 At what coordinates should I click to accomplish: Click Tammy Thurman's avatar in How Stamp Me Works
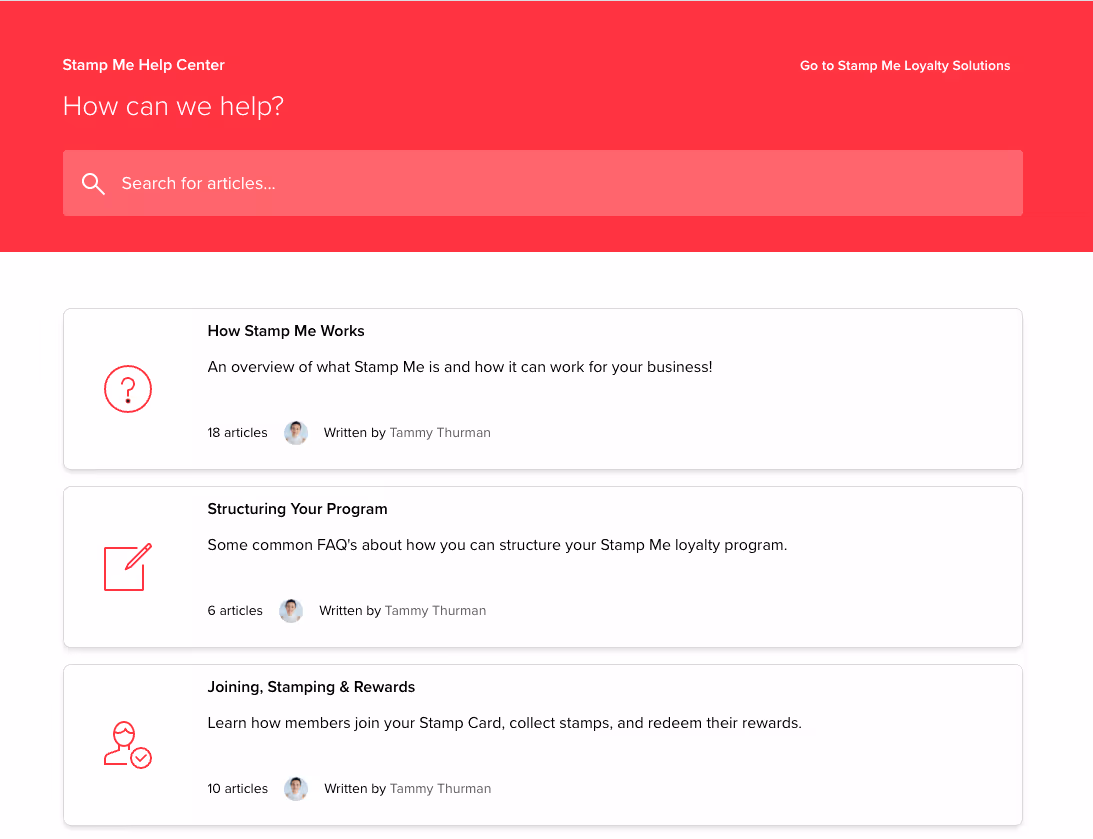(x=295, y=432)
